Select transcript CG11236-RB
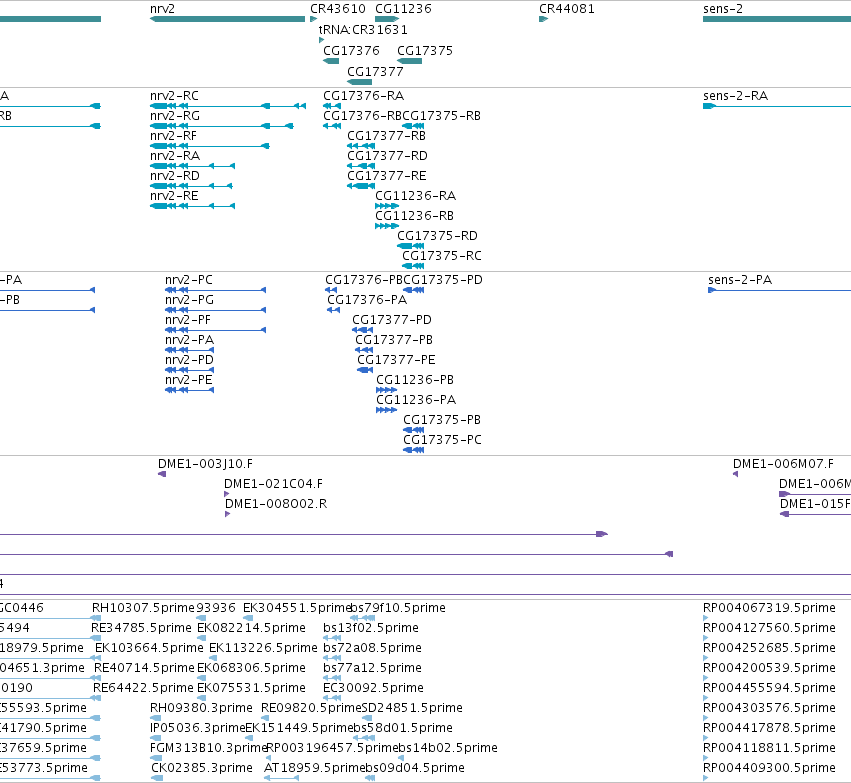This screenshot has width=851, height=783. 415,217
